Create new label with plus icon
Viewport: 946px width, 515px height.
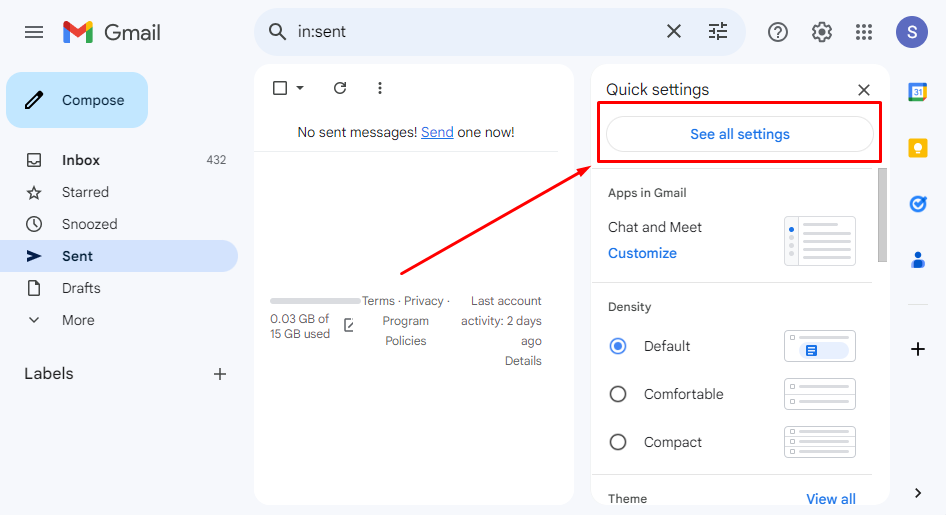click(220, 374)
